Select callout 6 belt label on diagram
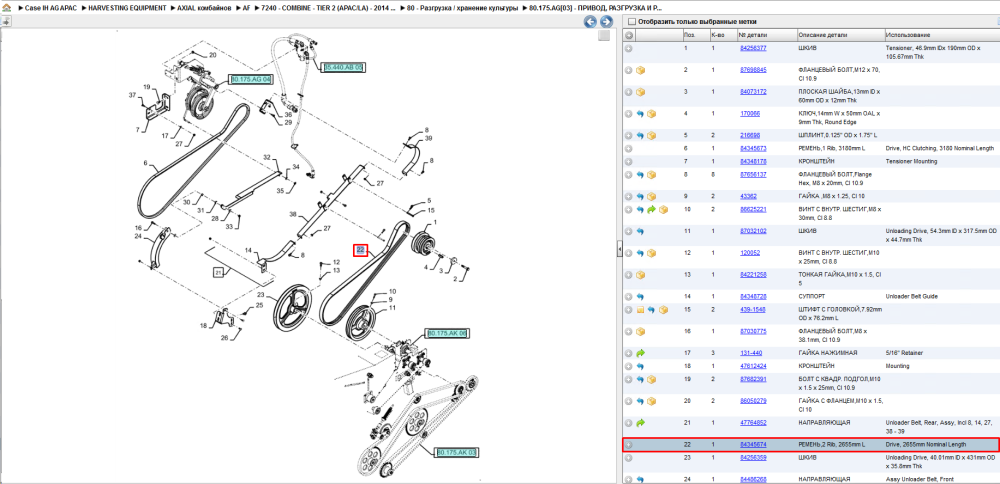Screen dimensions: 1000x484 (145, 162)
